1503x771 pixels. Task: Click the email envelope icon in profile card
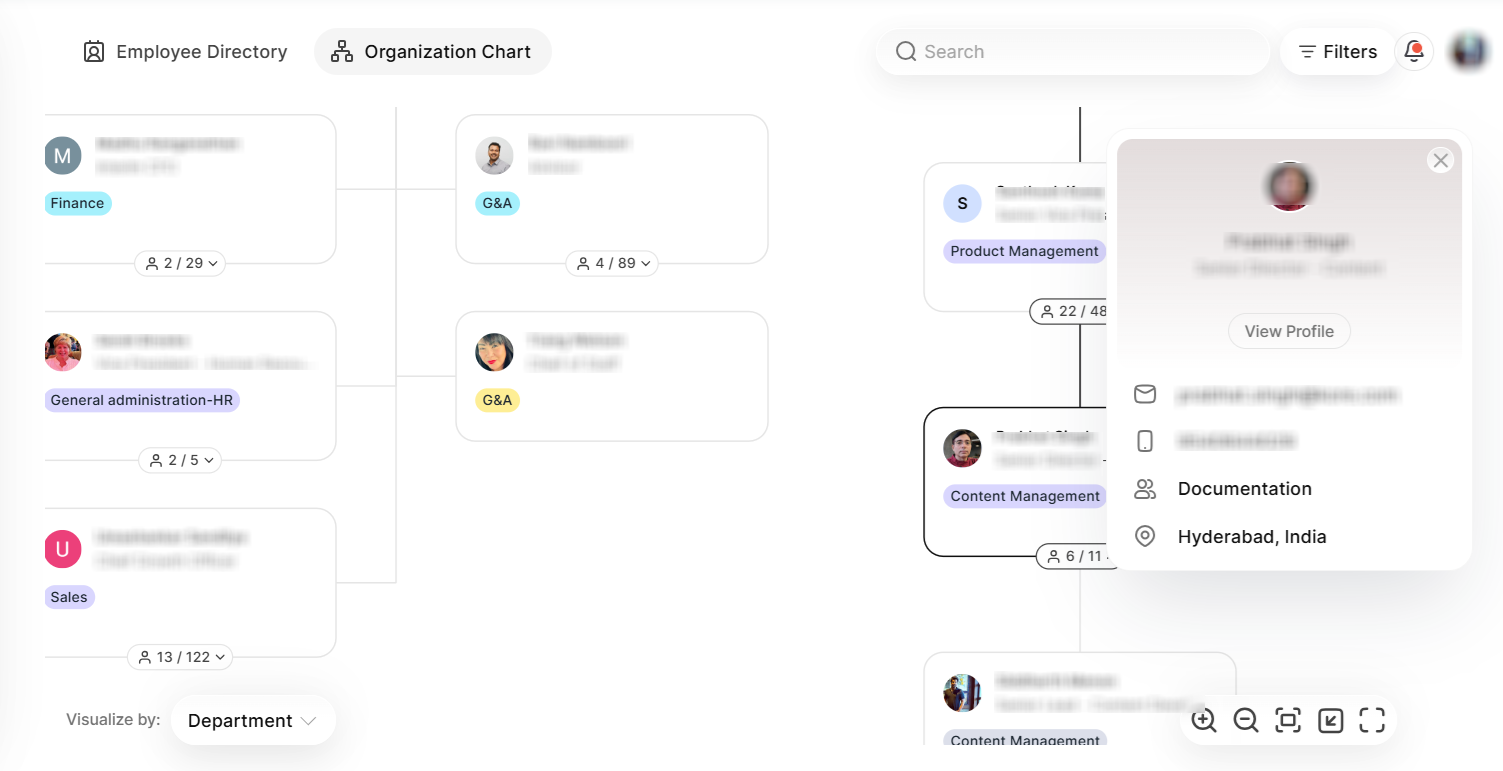(1145, 394)
